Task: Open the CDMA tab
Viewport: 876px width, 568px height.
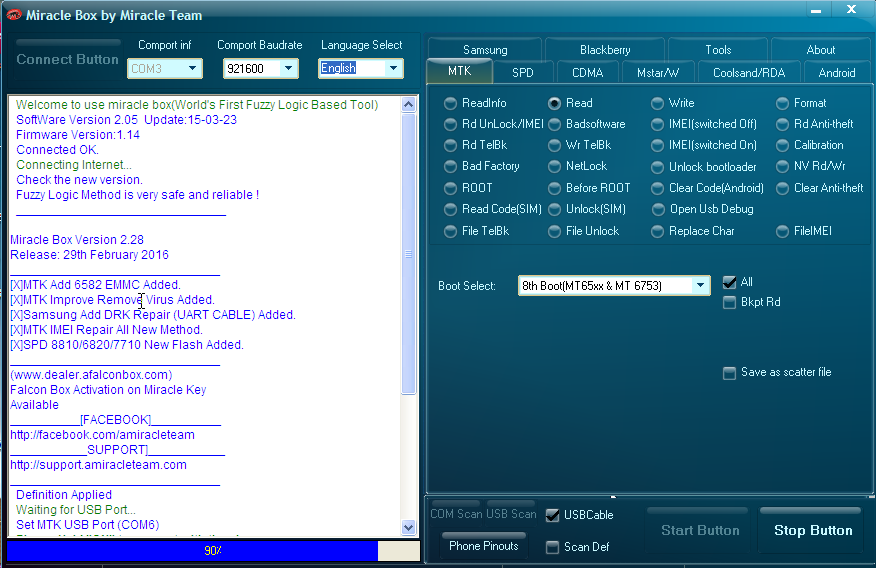Action: point(587,73)
